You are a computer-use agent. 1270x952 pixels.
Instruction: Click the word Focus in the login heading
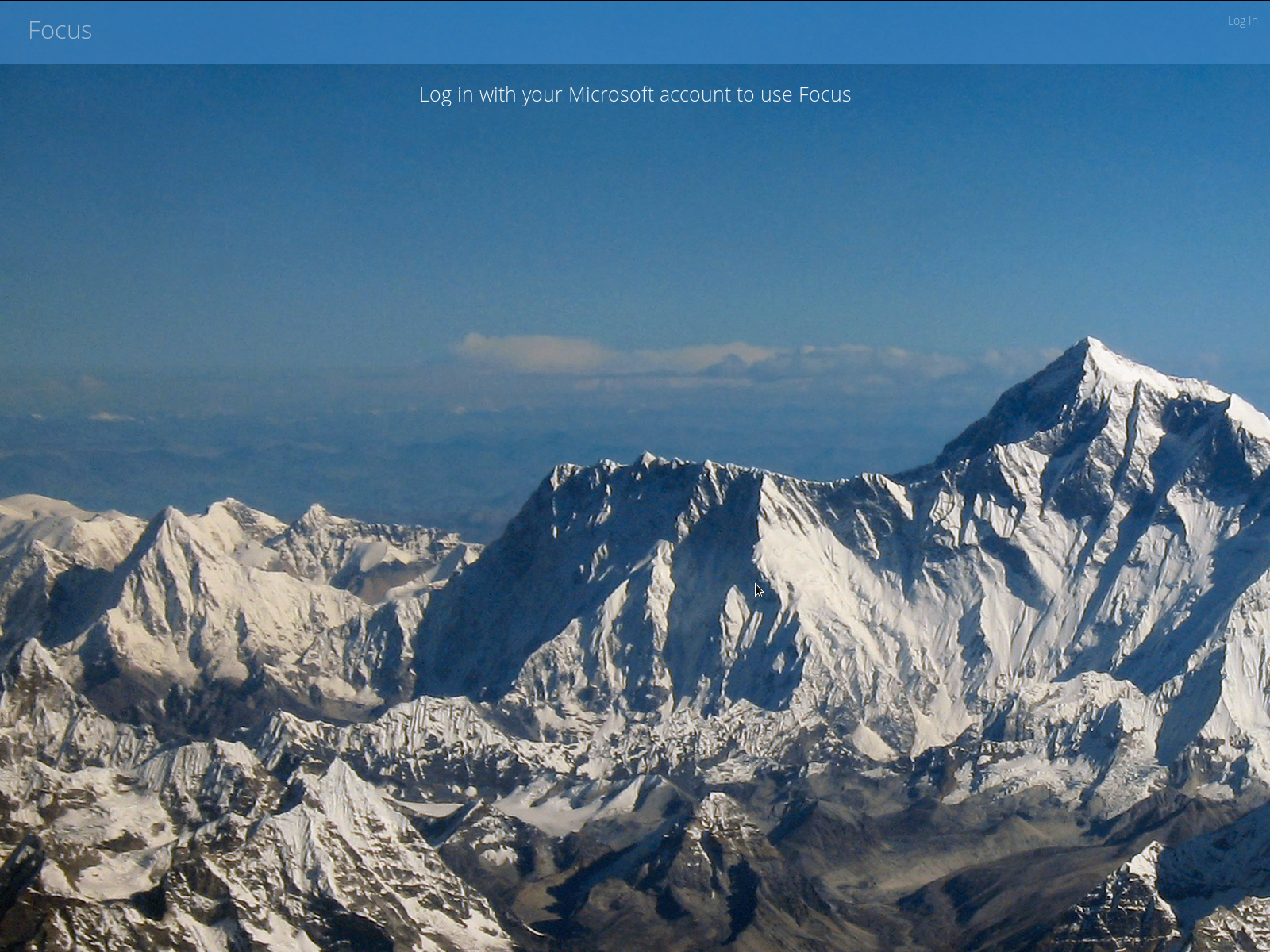point(825,94)
